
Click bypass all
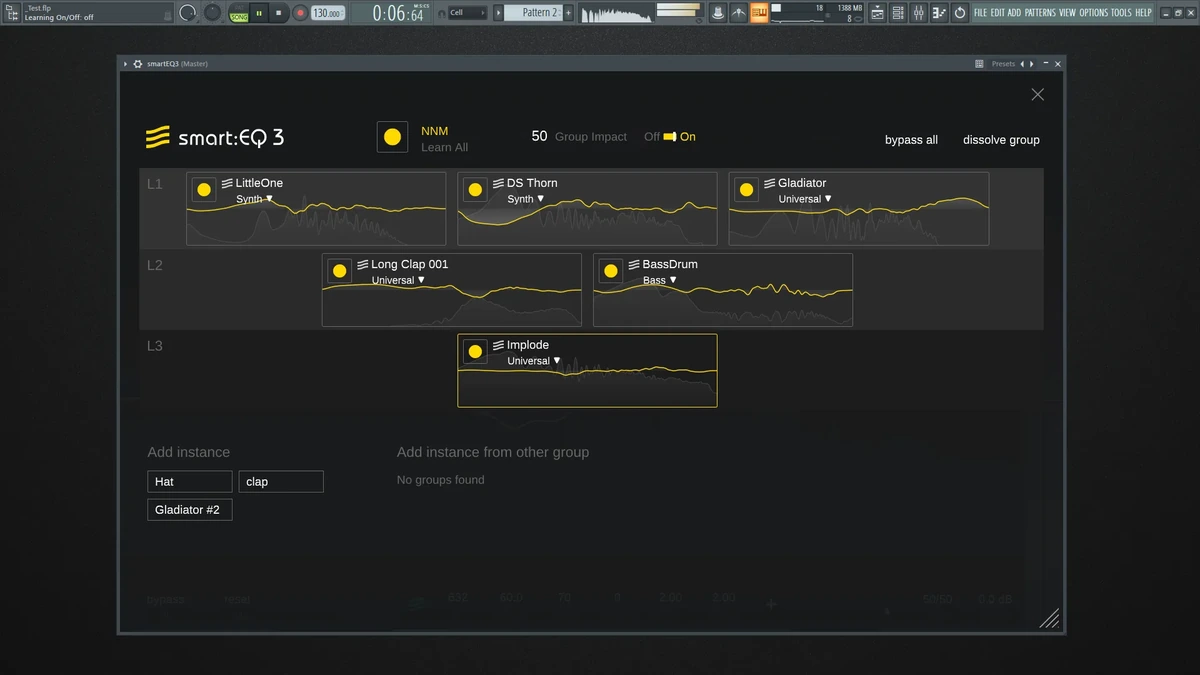point(911,140)
